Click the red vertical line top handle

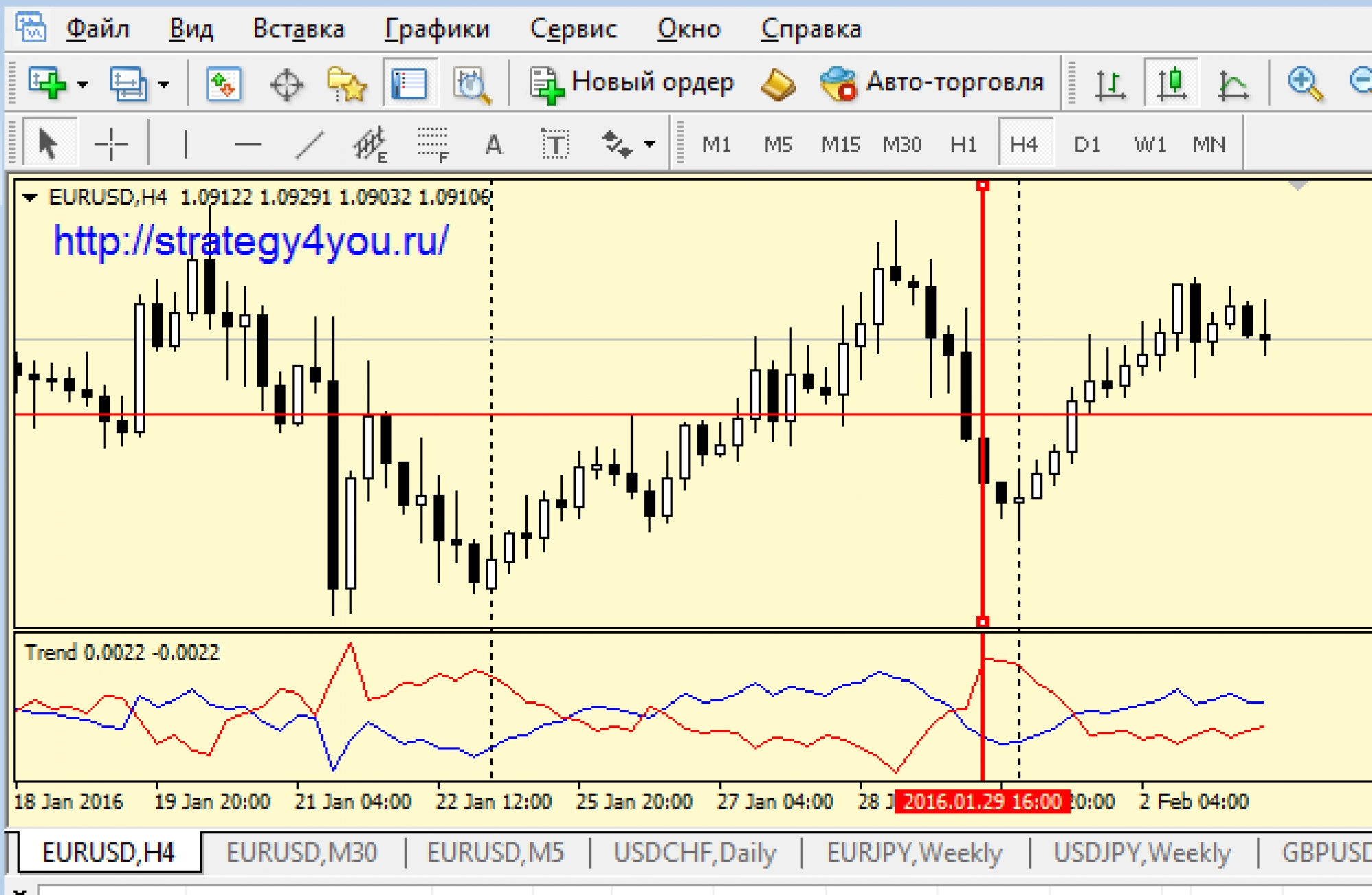click(982, 185)
